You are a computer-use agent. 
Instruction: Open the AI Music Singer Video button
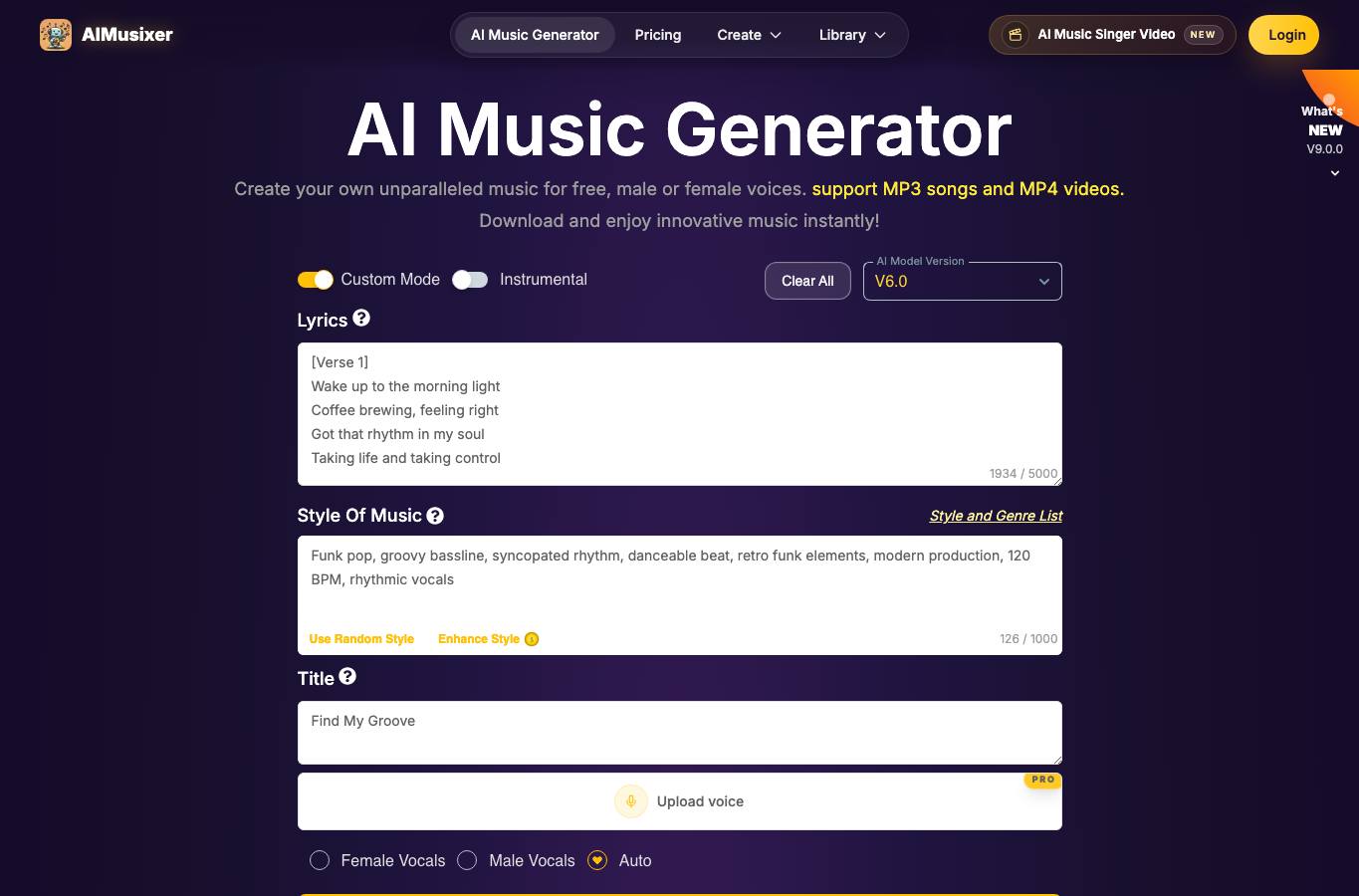coord(1112,35)
